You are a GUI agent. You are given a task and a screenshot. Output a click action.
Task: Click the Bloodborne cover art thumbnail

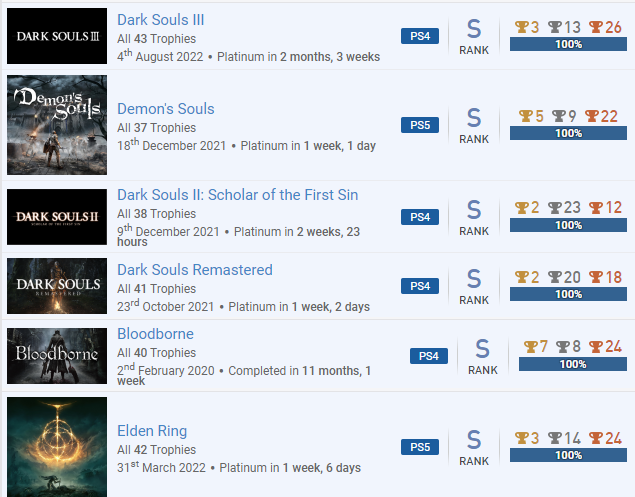click(x=56, y=356)
